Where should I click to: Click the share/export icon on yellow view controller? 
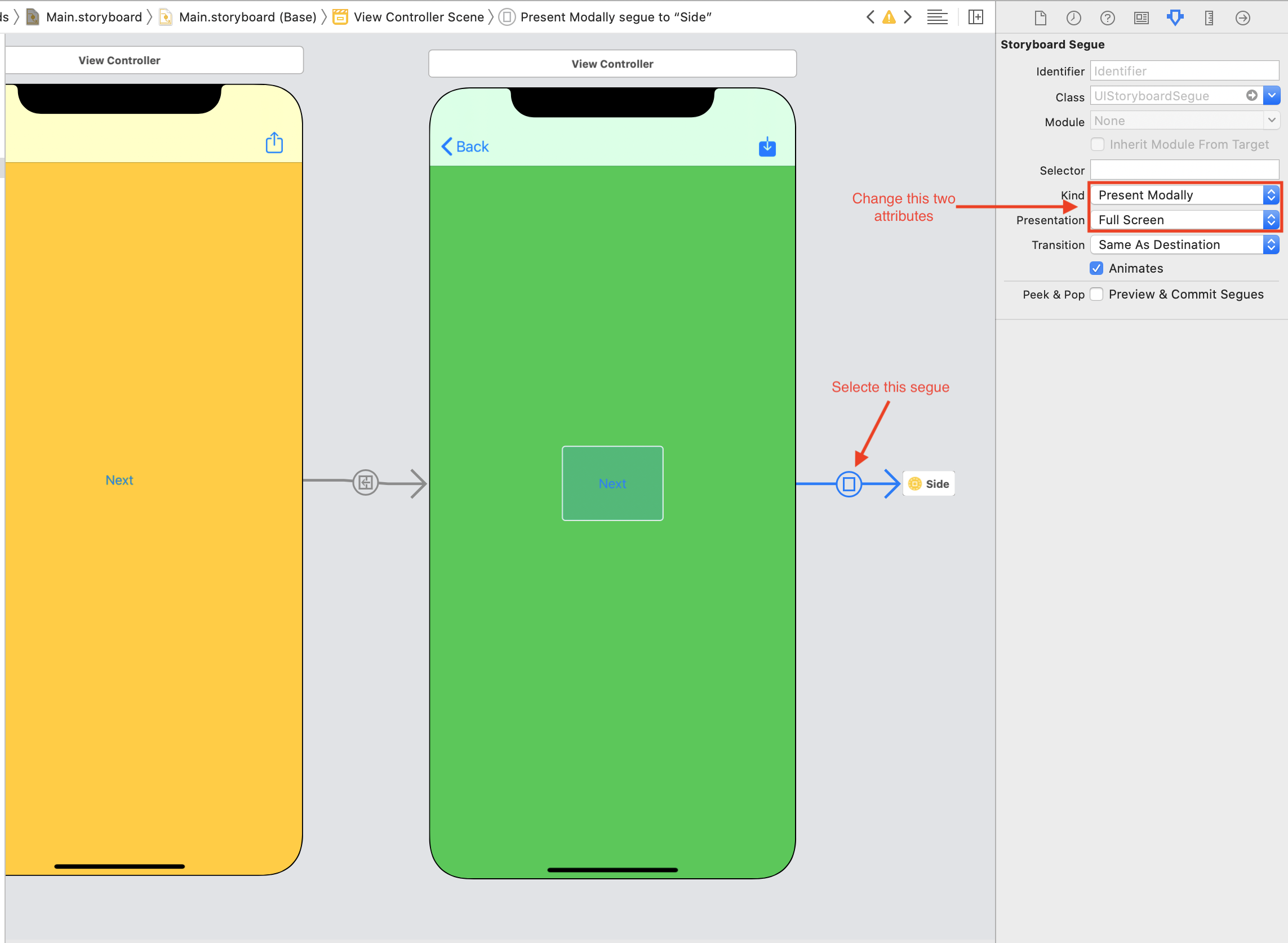(274, 142)
